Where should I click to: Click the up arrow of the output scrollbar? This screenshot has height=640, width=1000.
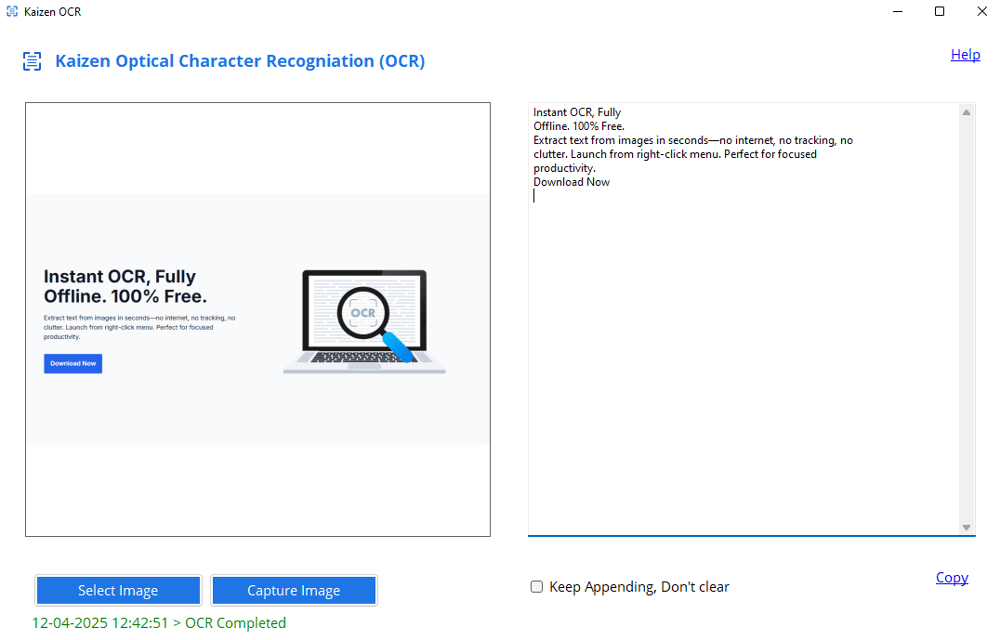tap(966, 112)
